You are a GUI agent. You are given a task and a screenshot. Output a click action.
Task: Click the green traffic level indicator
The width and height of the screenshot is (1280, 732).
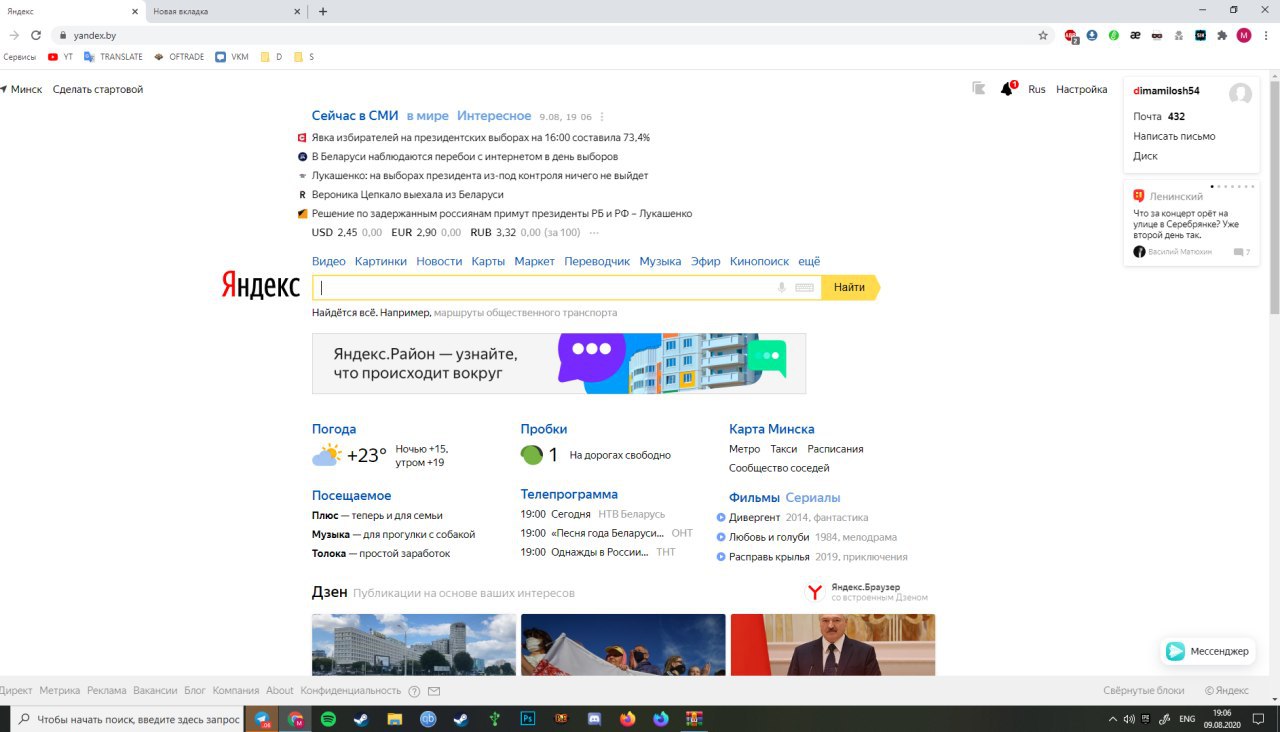(x=532, y=455)
